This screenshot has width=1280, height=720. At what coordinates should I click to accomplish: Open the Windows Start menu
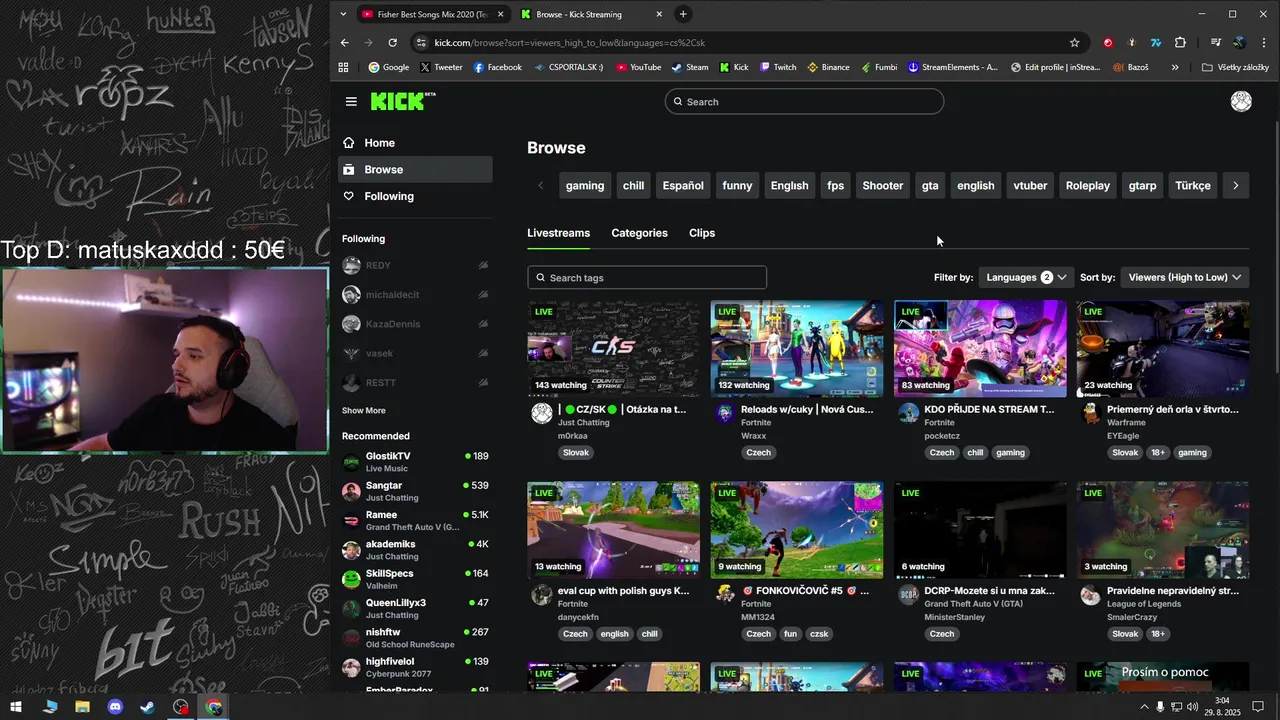16,707
